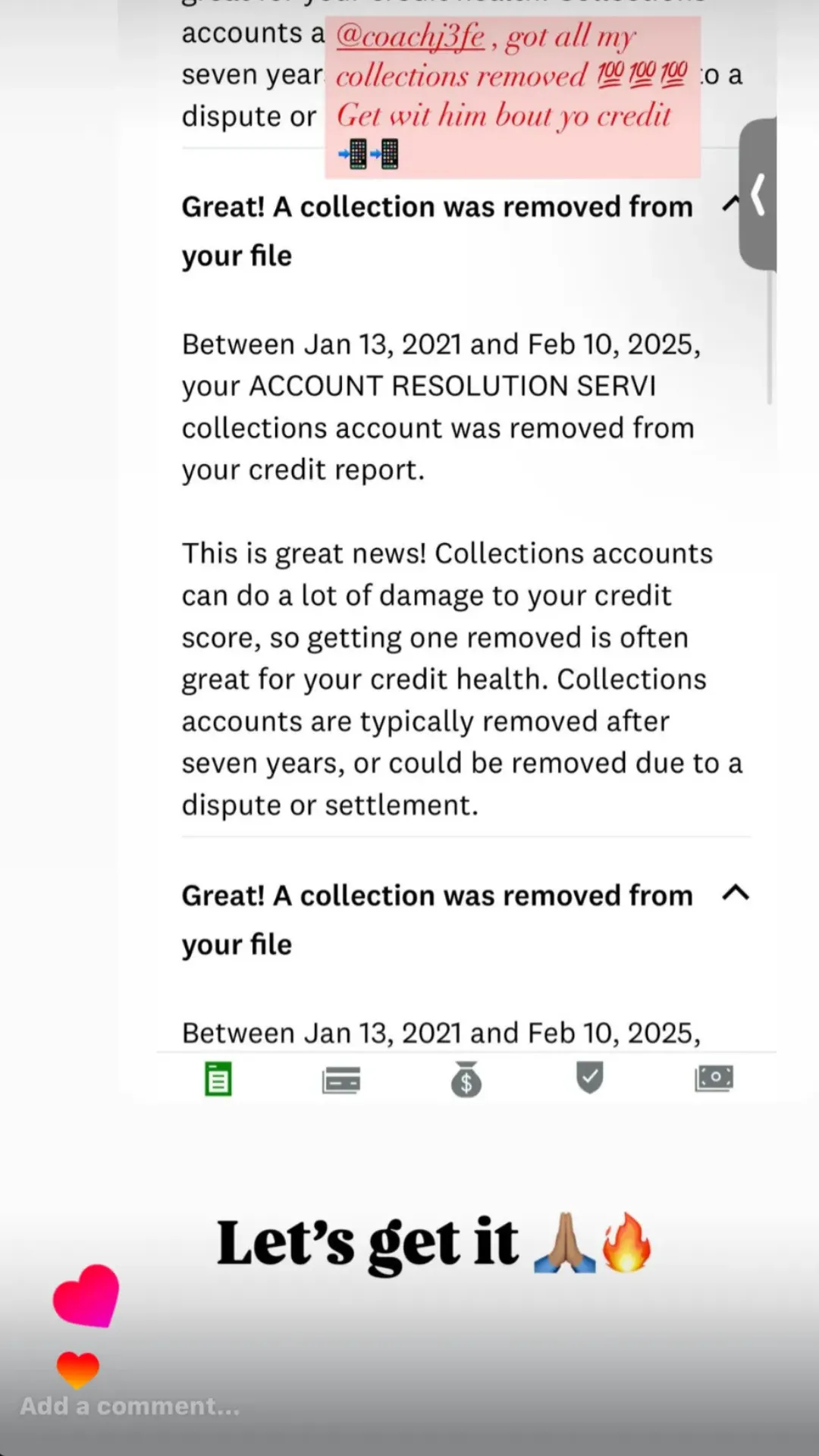
Task: Collapse the first 'collection was removed' chevron
Action: tap(730, 203)
